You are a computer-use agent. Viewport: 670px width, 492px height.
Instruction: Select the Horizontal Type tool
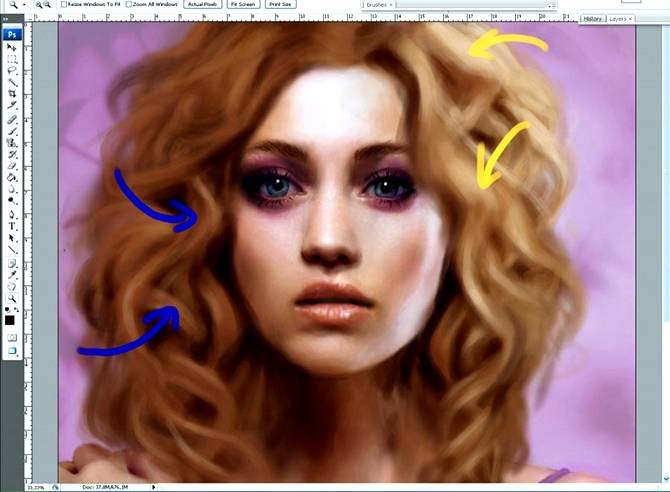coord(12,226)
